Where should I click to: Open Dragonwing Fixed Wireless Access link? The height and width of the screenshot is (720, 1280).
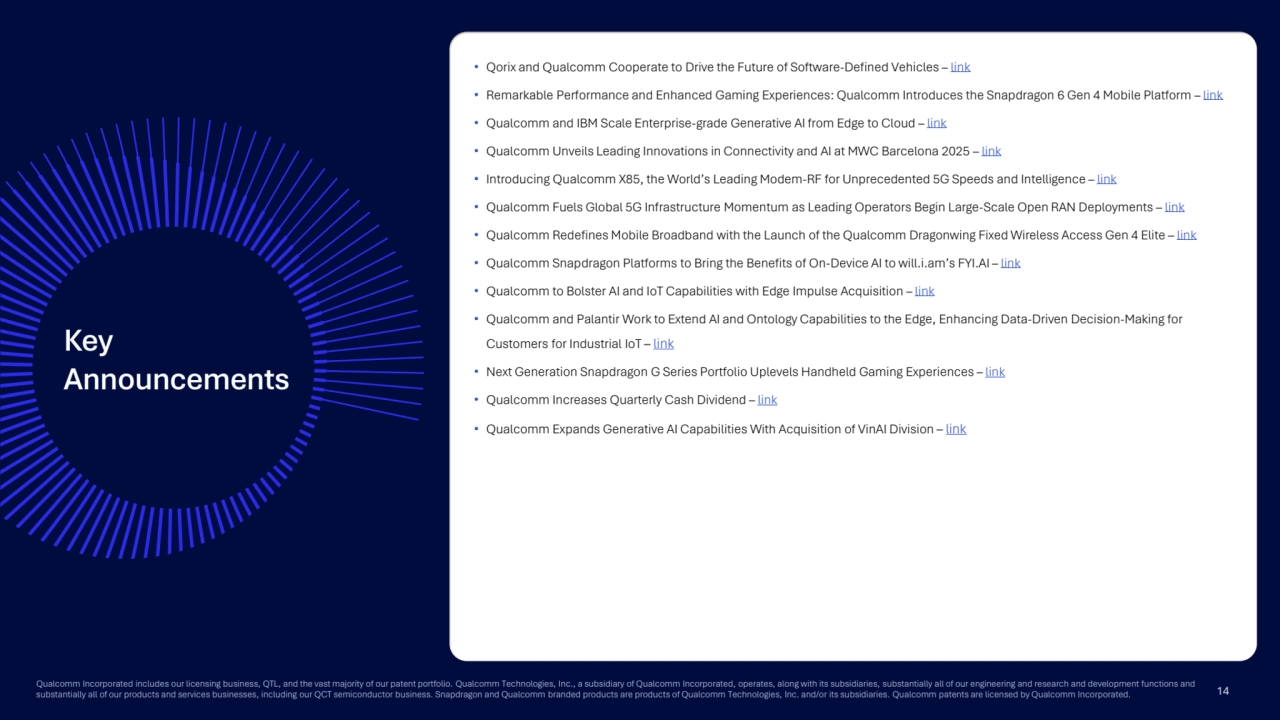(1186, 235)
